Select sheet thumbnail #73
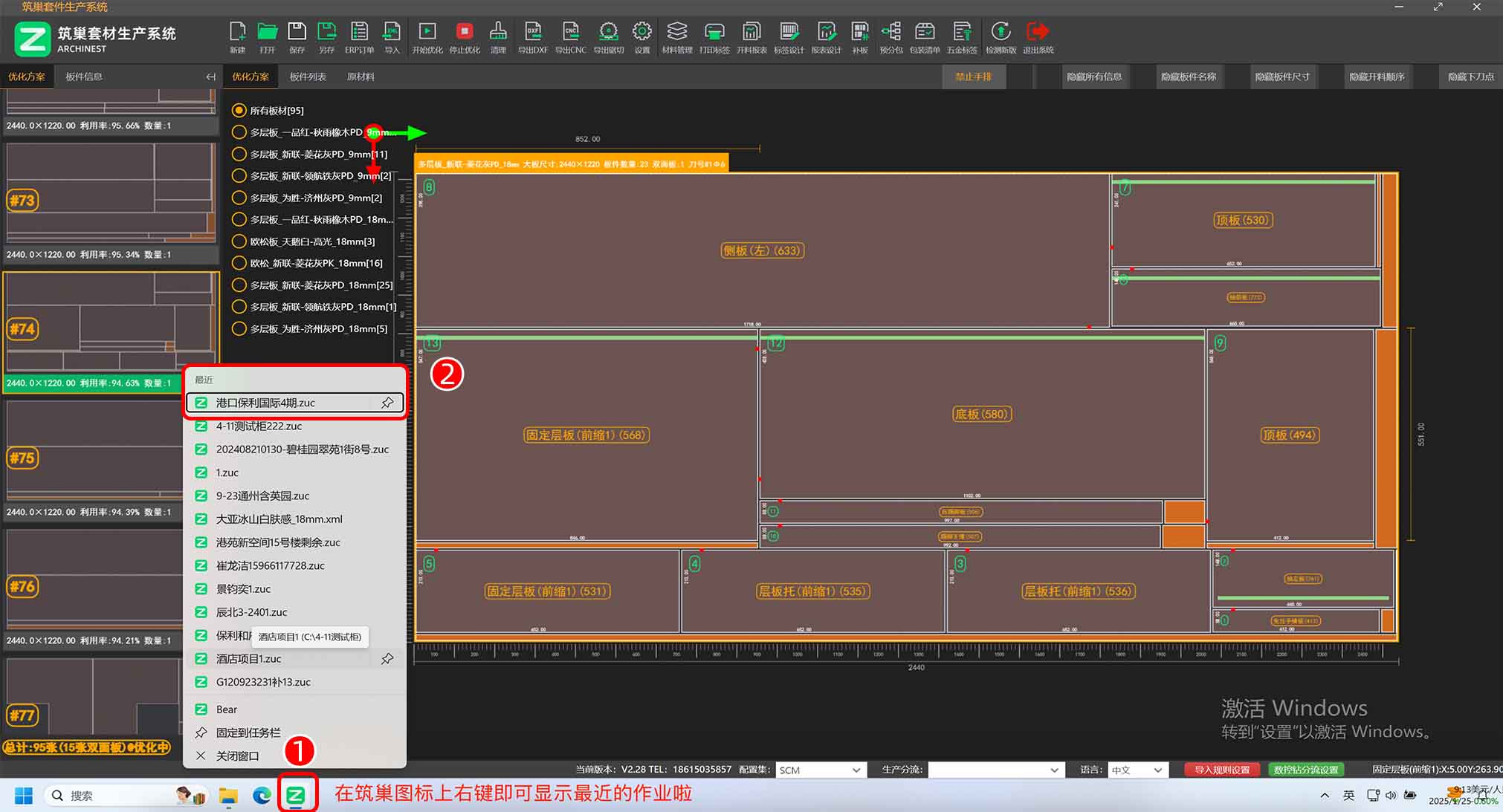Screen dimensions: 1503x812 (x=110, y=192)
